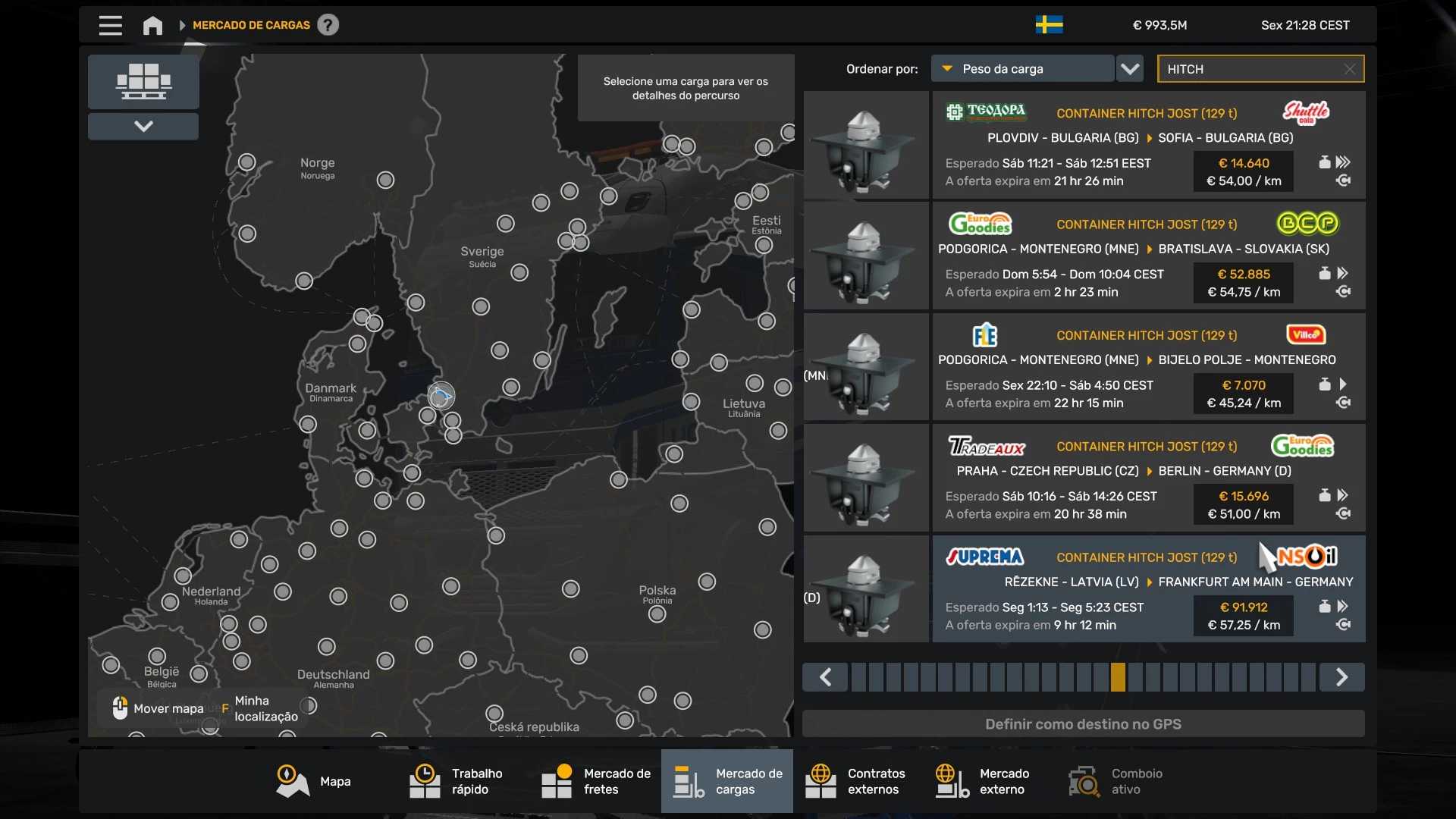
Task: Click the cargo pallet filter icon
Action: (x=143, y=81)
